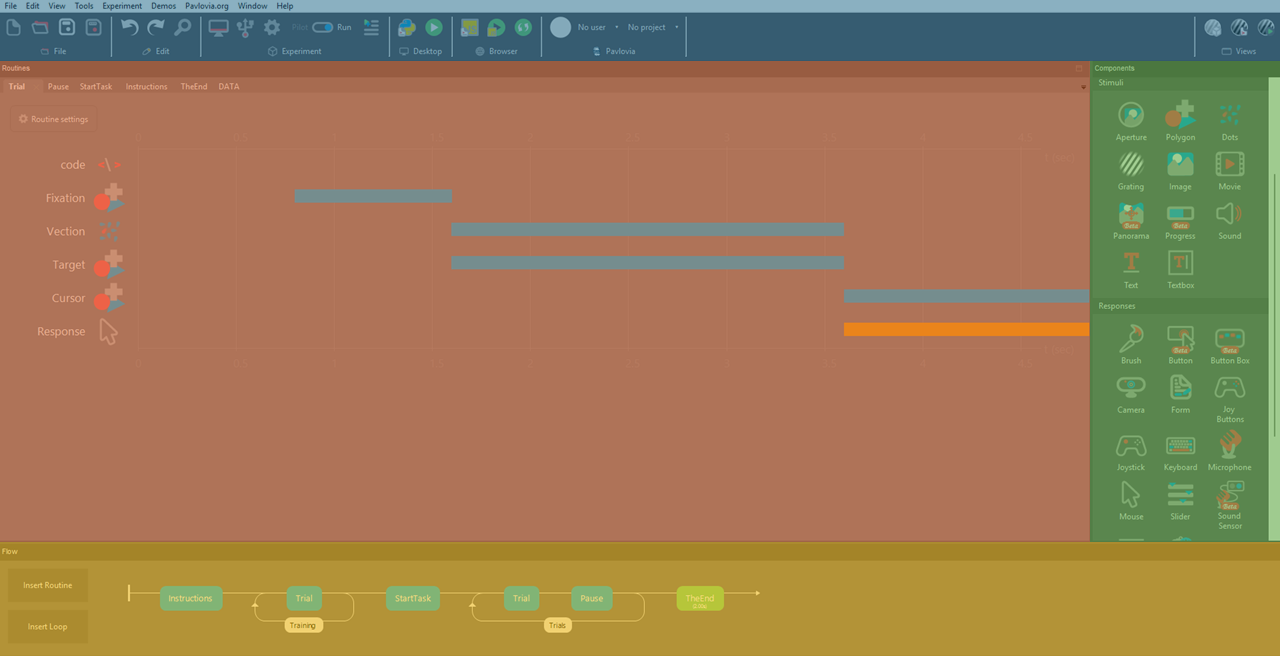1280x656 pixels.
Task: Redo the last undone action
Action: click(156, 28)
